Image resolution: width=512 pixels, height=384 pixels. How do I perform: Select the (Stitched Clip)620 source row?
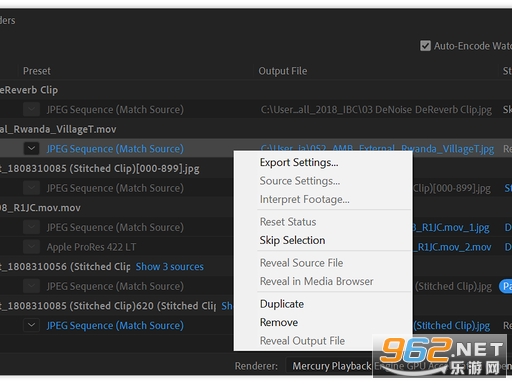click(x=108, y=306)
